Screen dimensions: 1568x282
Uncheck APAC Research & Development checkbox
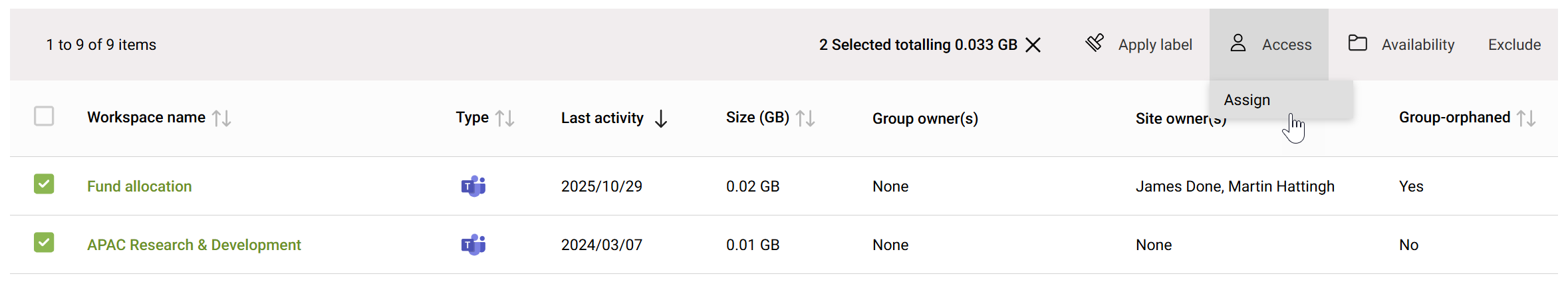pyautogui.click(x=44, y=243)
